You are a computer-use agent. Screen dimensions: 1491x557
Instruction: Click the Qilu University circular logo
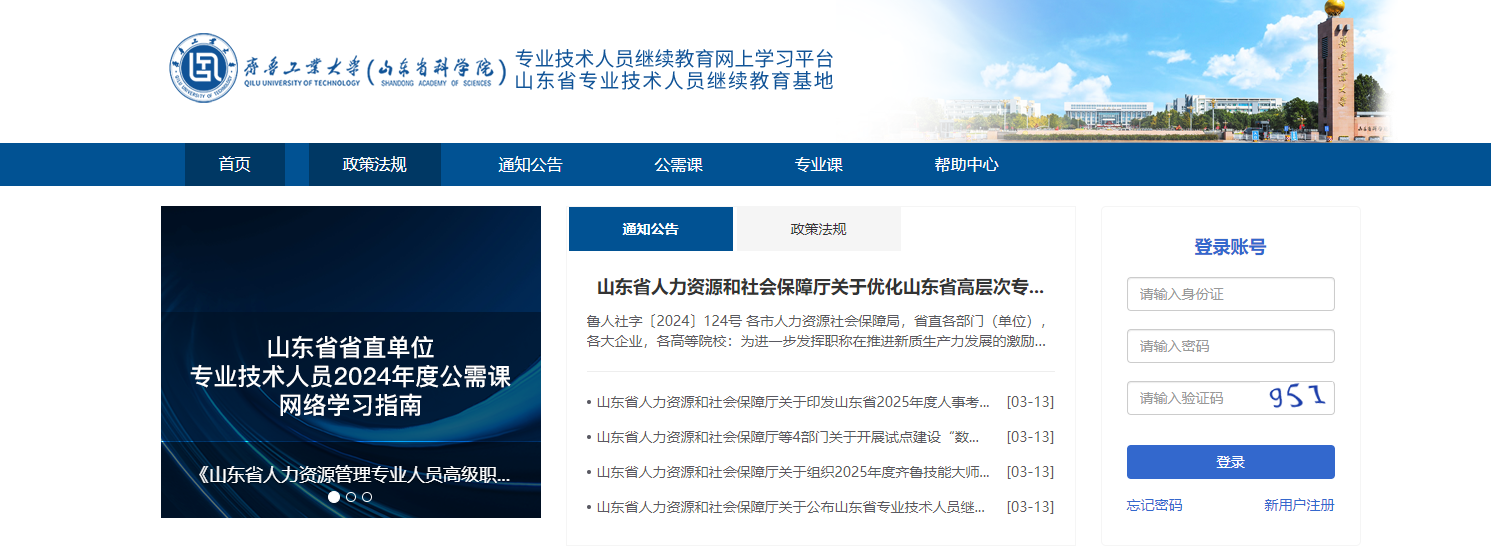[x=204, y=68]
